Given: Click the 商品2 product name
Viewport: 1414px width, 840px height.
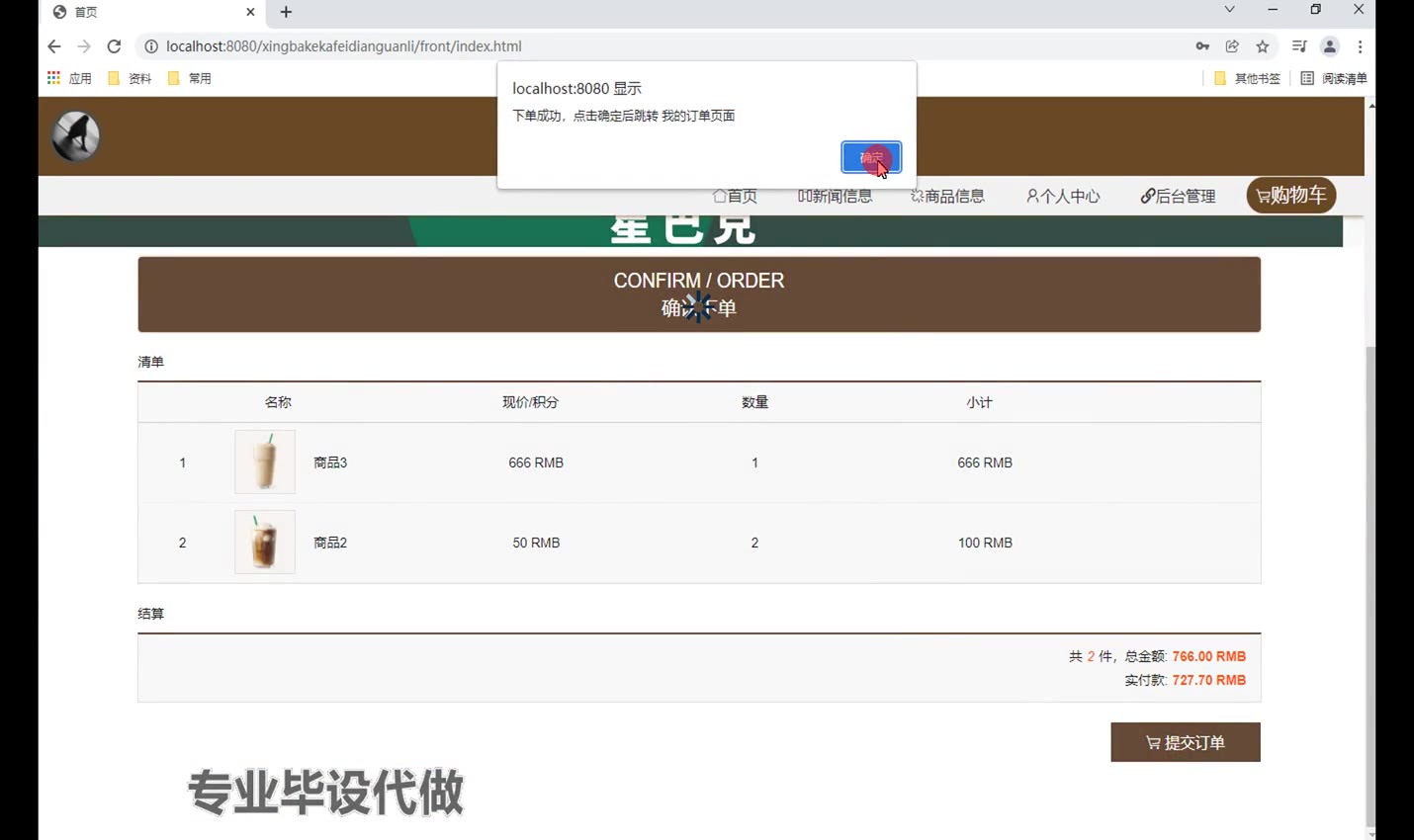Looking at the screenshot, I should coord(330,543).
